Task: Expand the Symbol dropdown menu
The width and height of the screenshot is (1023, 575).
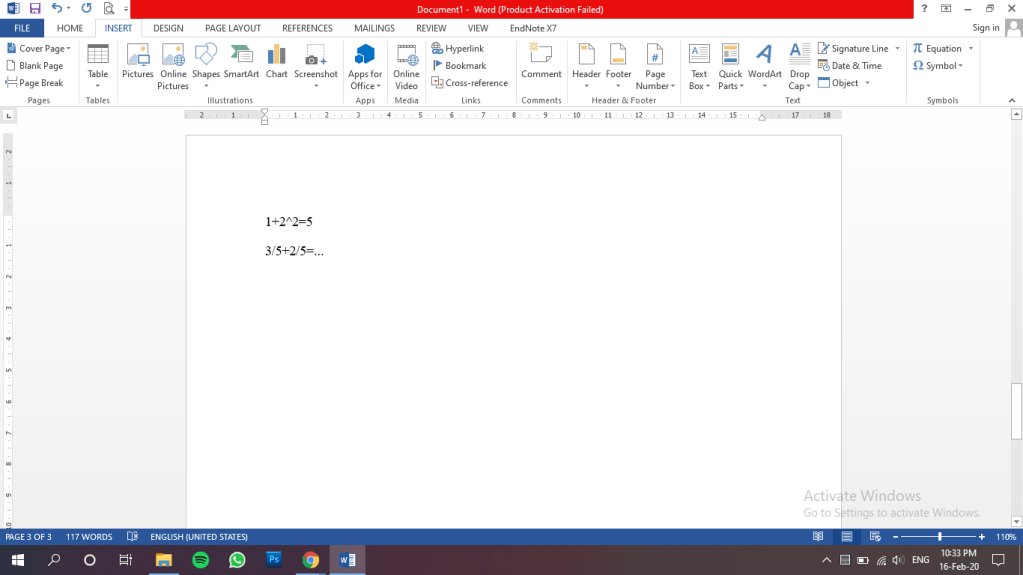Action: pyautogui.click(x=938, y=66)
